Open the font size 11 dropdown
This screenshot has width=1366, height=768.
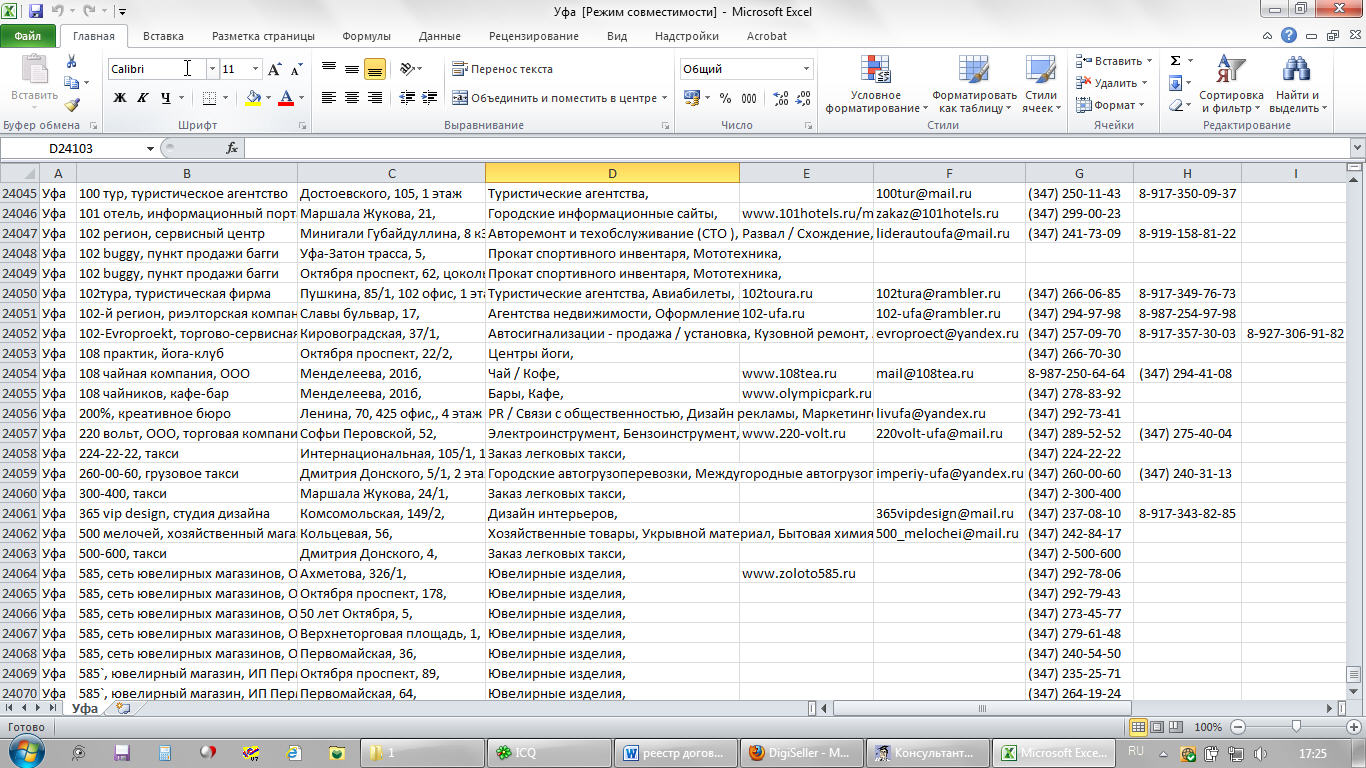pyautogui.click(x=256, y=69)
